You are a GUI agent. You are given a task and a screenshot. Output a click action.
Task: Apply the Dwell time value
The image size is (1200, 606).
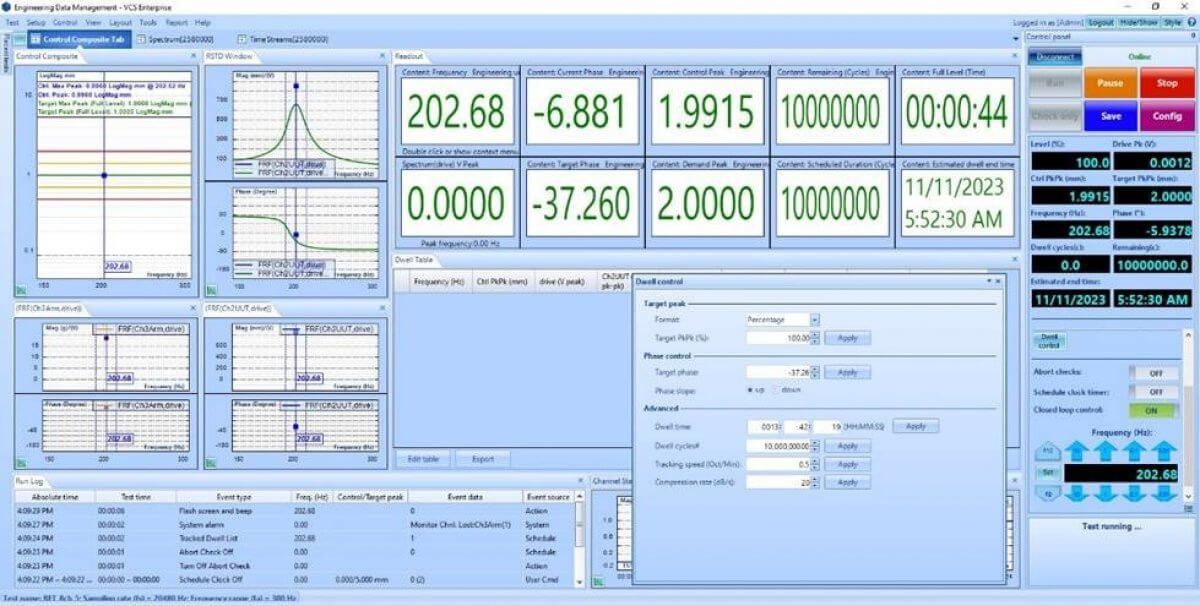point(915,426)
